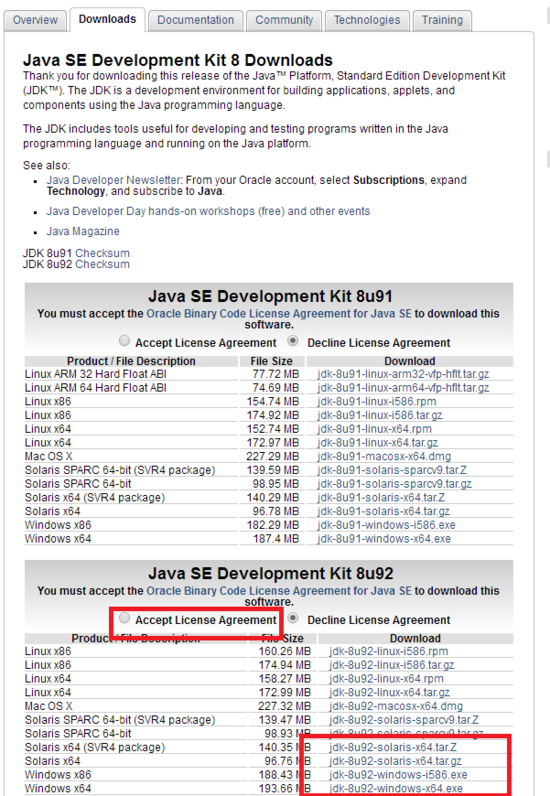
Task: Download jdk-8u91-linux-arm32-vfp-hflt.tar.gz
Action: tap(403, 374)
